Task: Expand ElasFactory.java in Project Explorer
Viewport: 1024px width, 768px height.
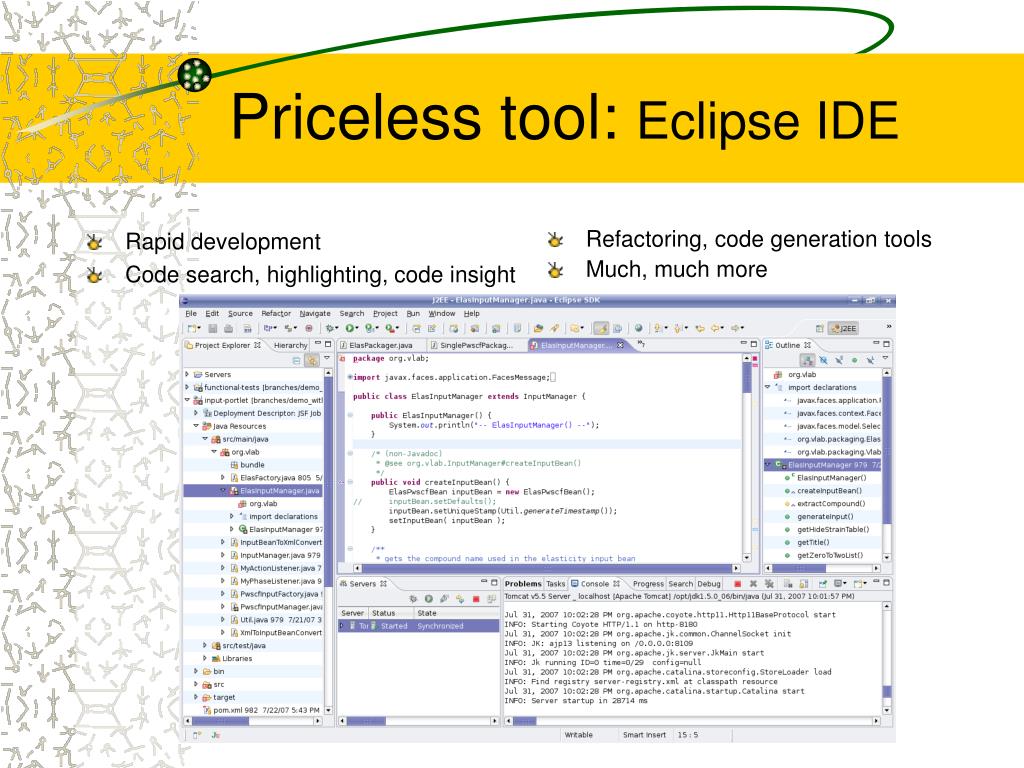Action: 223,477
